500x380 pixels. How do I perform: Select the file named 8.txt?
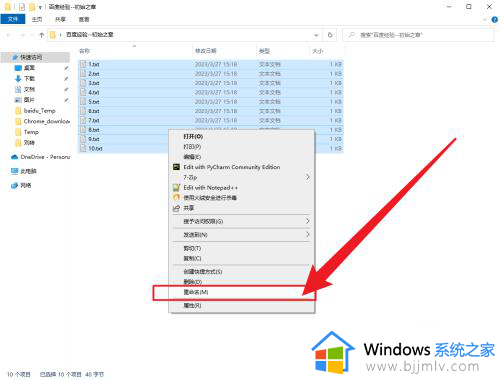[94, 130]
